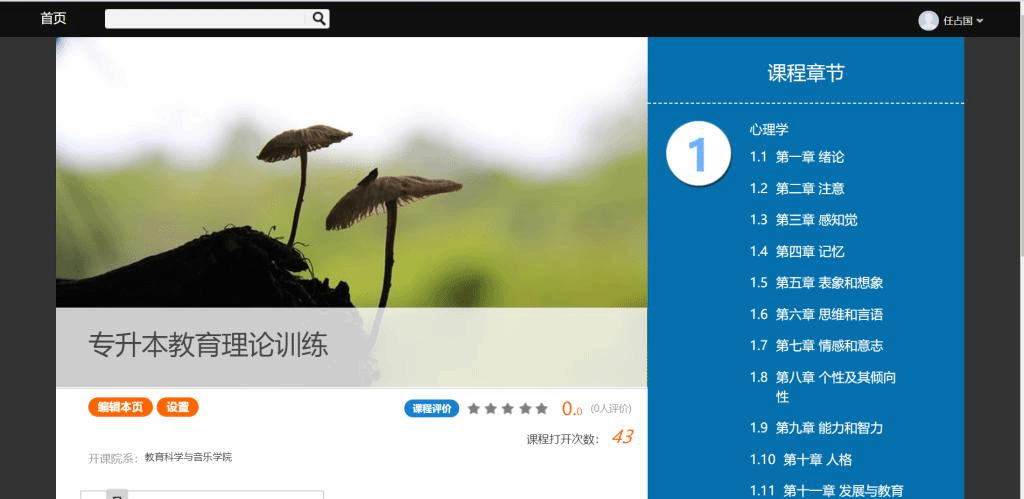Focus the top search input field
Viewport: 1024px width, 499px height.
(207, 19)
